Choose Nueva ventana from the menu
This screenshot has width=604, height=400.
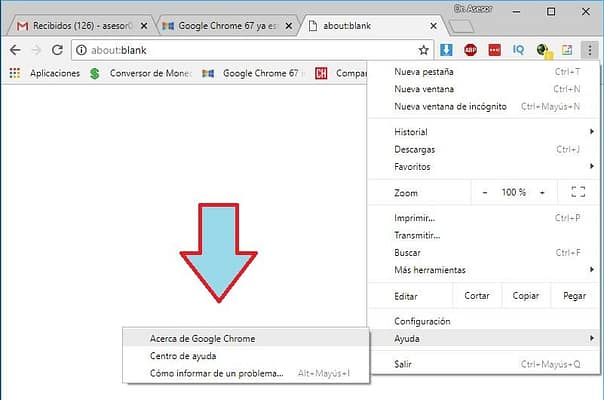(484, 89)
